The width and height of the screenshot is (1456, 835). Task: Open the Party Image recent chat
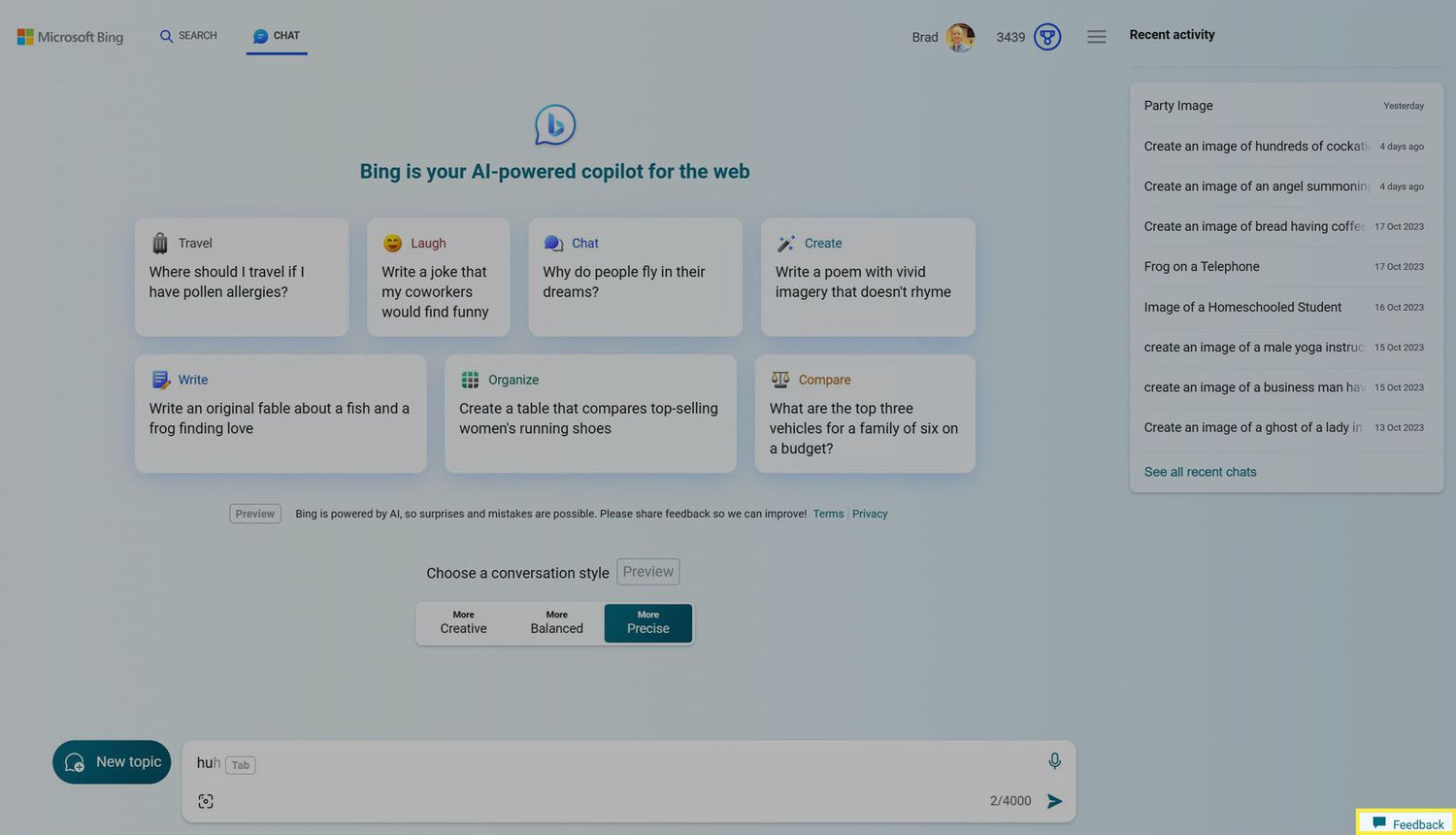pos(1178,106)
